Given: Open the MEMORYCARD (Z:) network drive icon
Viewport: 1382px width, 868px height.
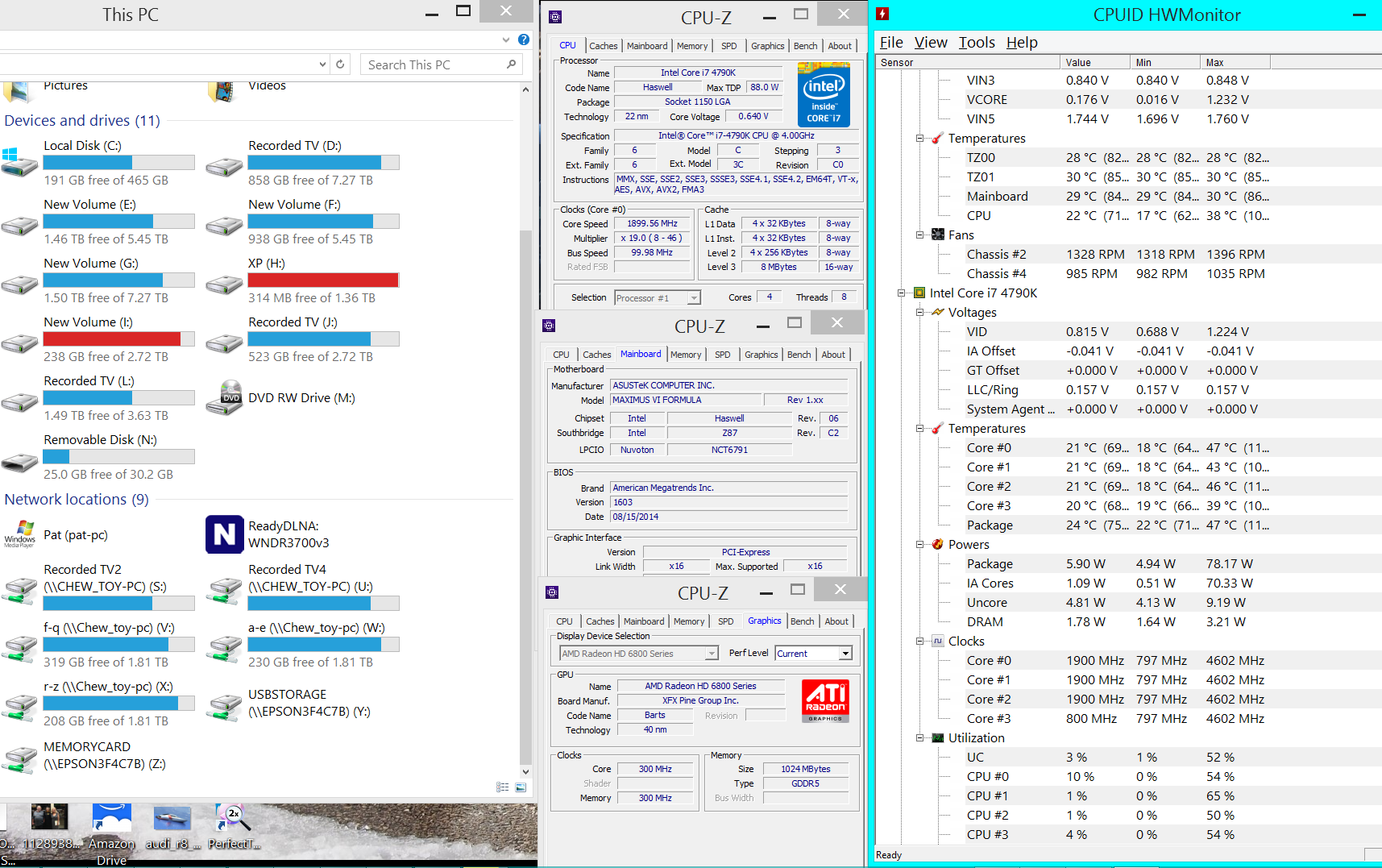Looking at the screenshot, I should [20, 760].
